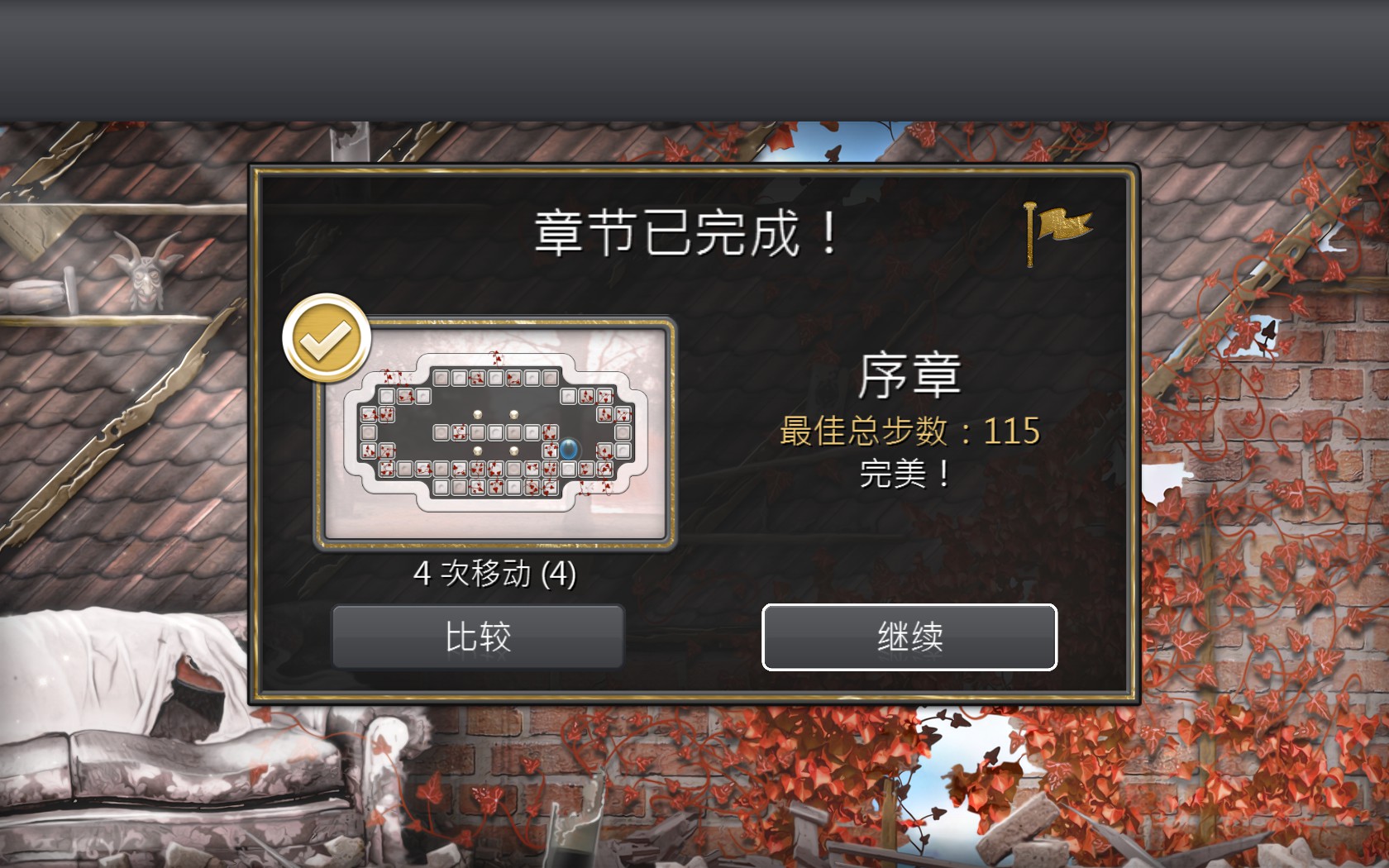Click the top-left white peg in preview
Image resolution: width=1389 pixels, height=868 pixels.
pyautogui.click(x=477, y=414)
